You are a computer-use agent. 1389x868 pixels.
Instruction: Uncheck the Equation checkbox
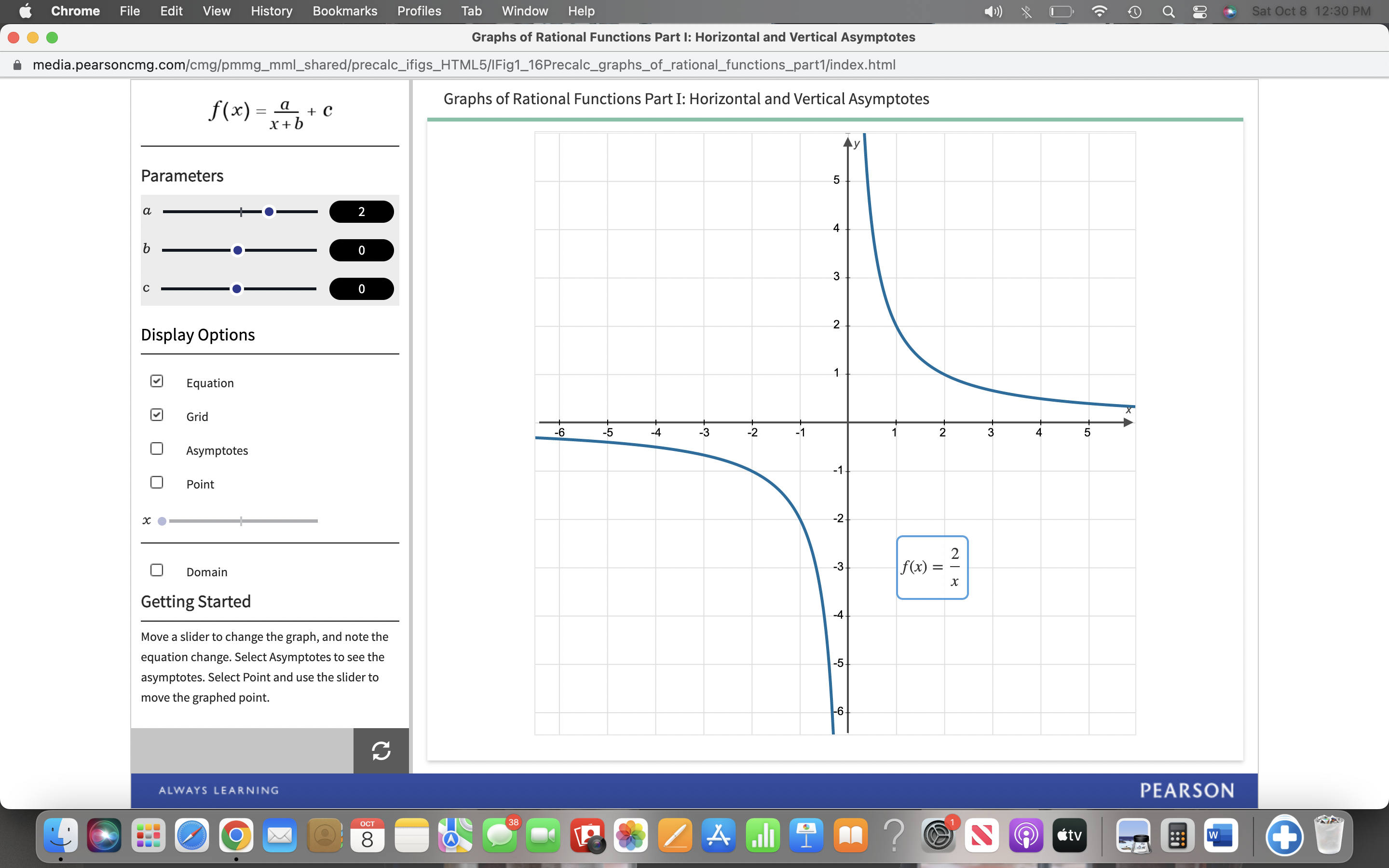point(157,381)
